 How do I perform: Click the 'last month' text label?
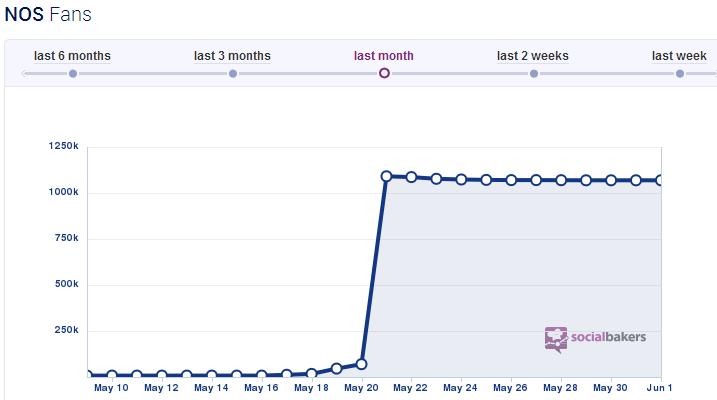(384, 56)
